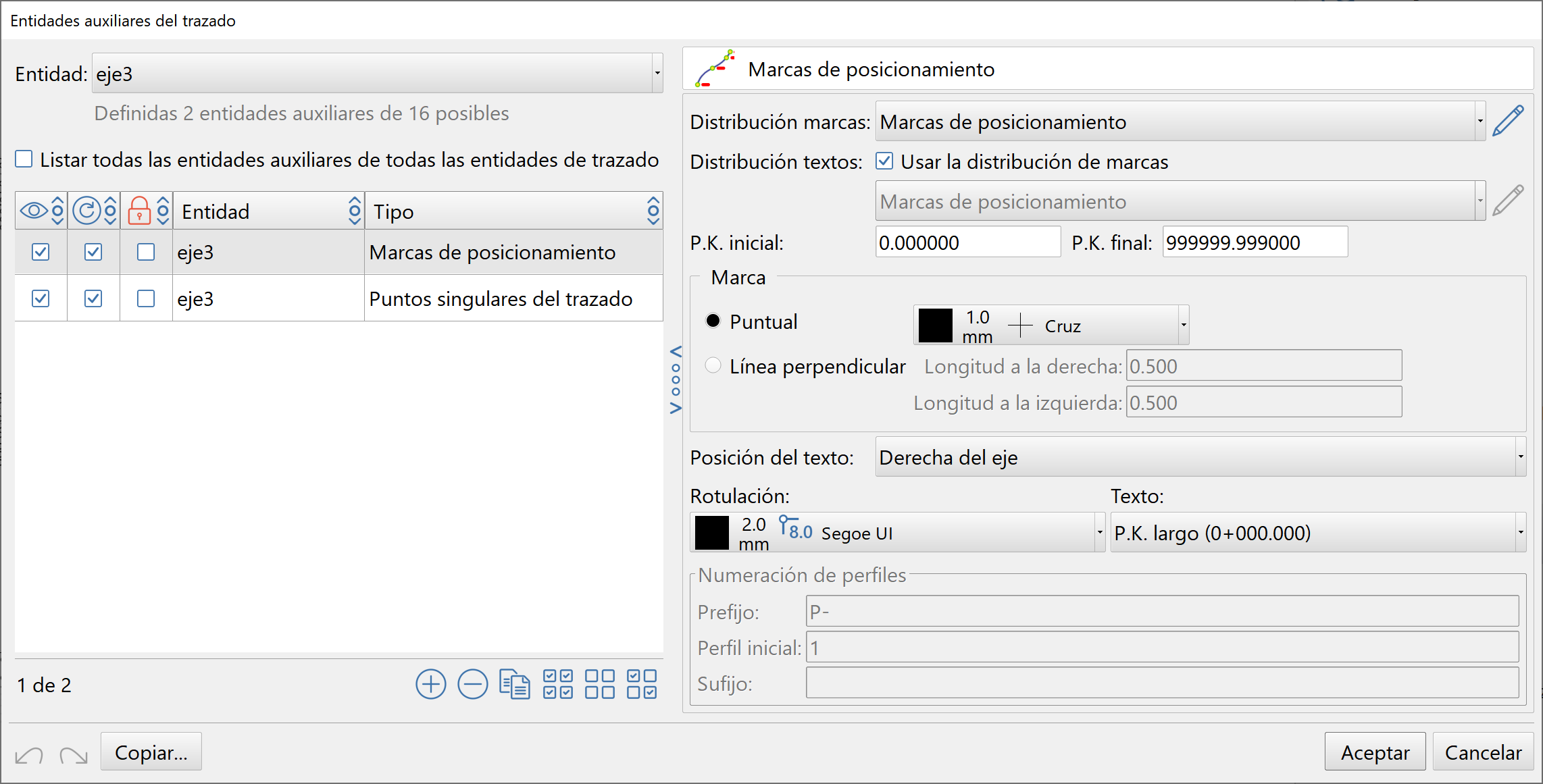The height and width of the screenshot is (784, 1543).
Task: Sort by the Entidad column arrows
Action: (x=355, y=211)
